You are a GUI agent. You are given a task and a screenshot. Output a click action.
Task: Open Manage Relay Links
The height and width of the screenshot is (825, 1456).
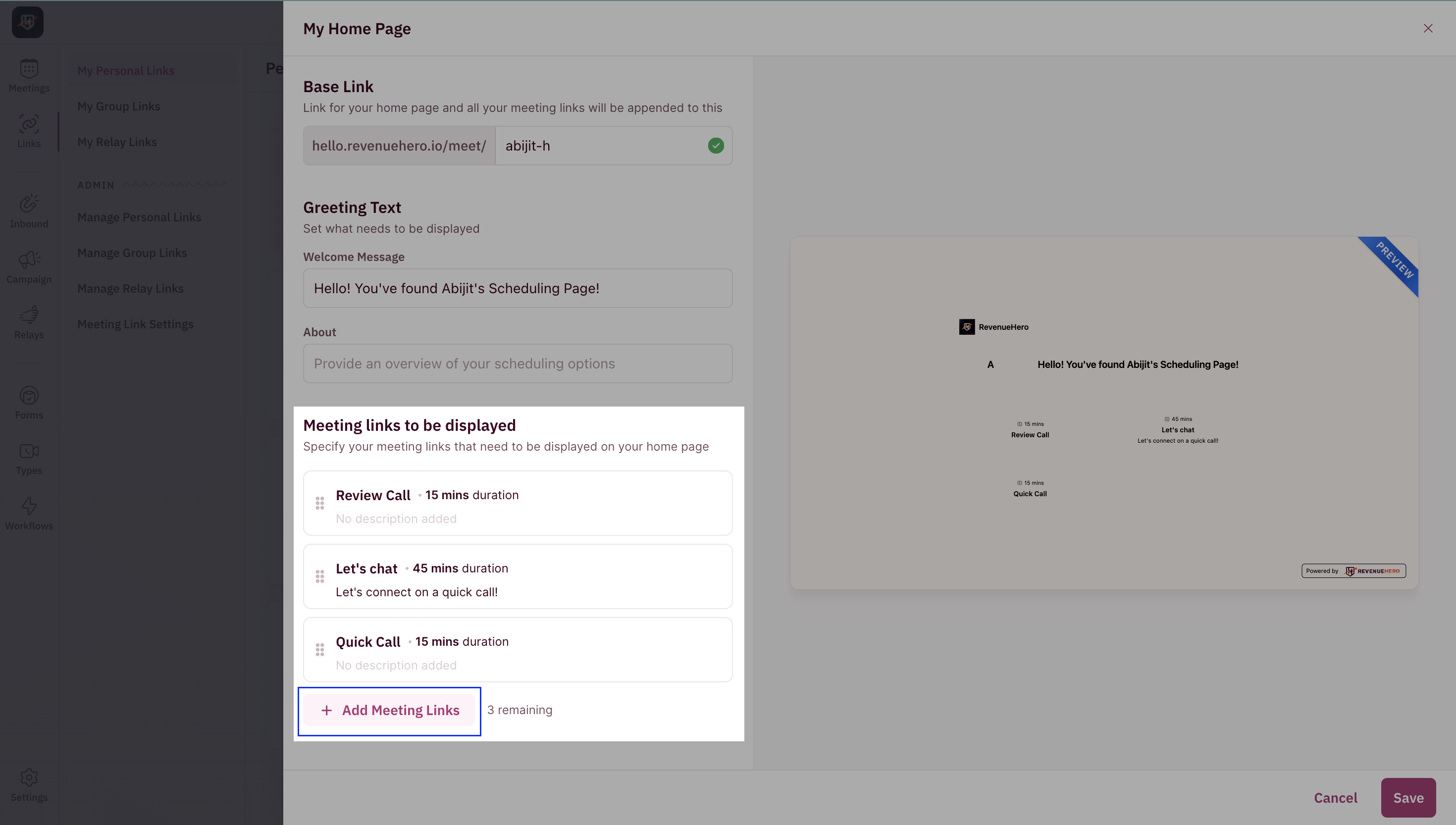(130, 289)
